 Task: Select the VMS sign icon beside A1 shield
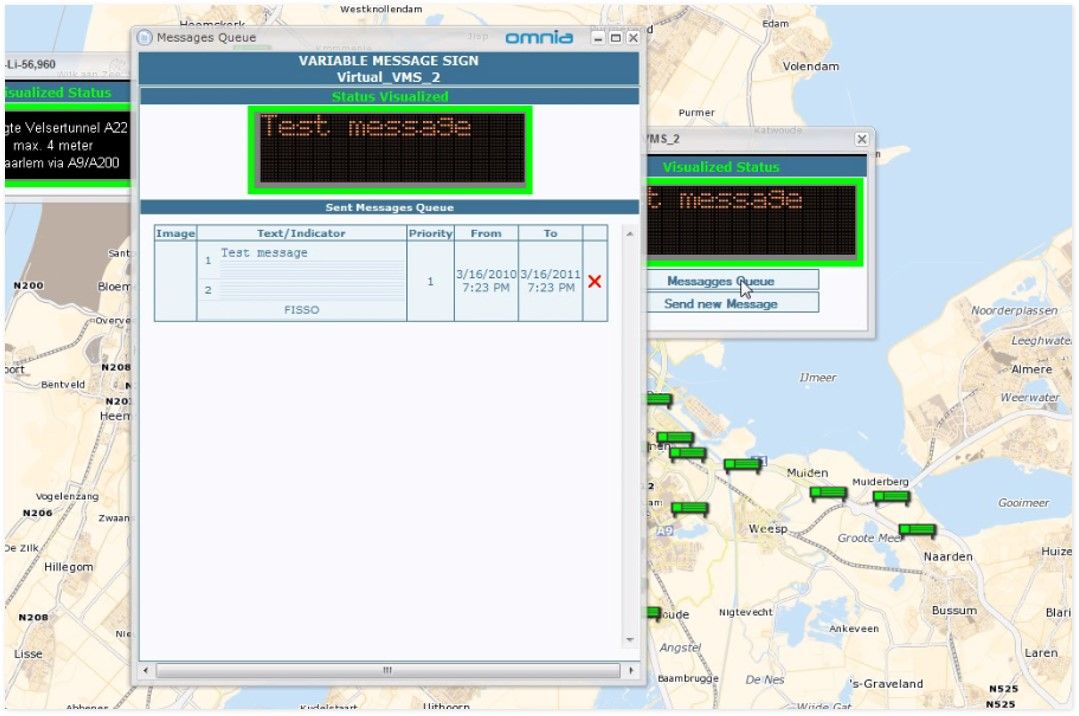743,465
